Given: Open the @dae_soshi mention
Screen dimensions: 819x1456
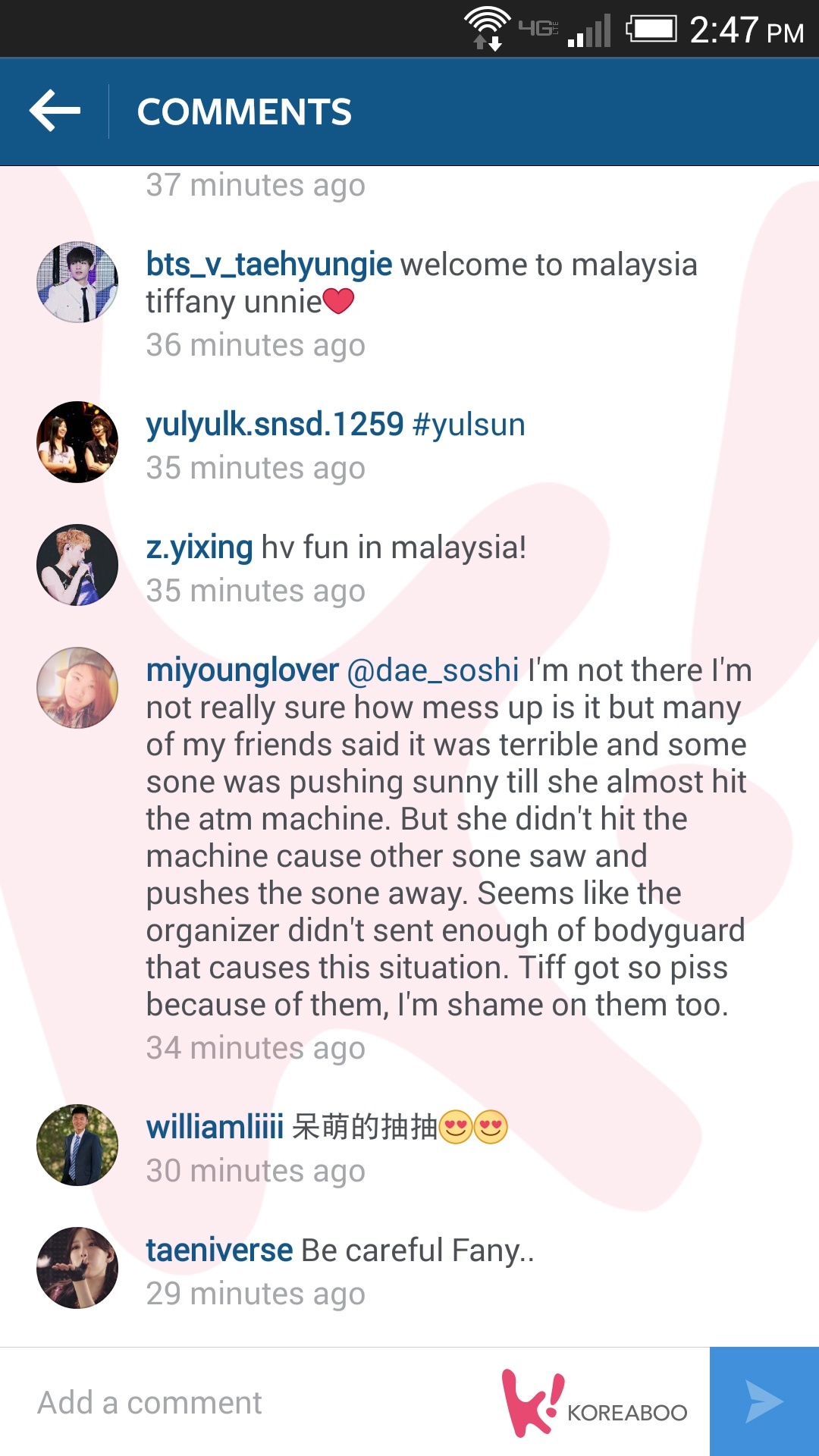Looking at the screenshot, I should tap(433, 671).
